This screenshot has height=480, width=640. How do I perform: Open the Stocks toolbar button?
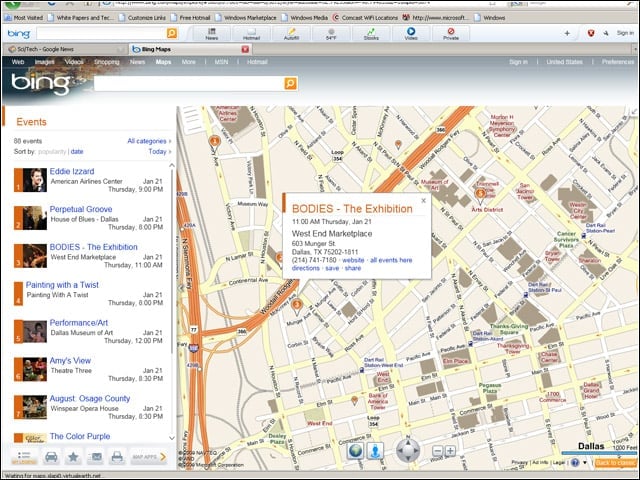[x=371, y=34]
